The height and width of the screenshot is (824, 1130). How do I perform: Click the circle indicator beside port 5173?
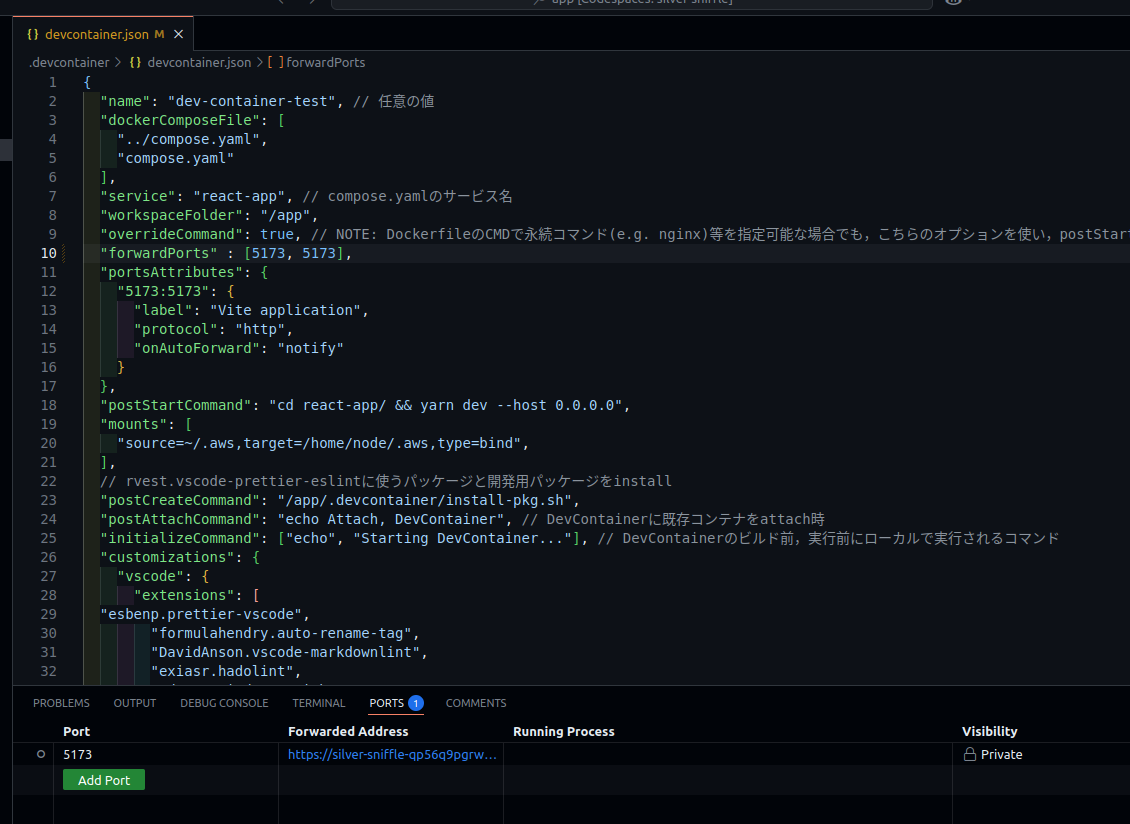point(39,754)
